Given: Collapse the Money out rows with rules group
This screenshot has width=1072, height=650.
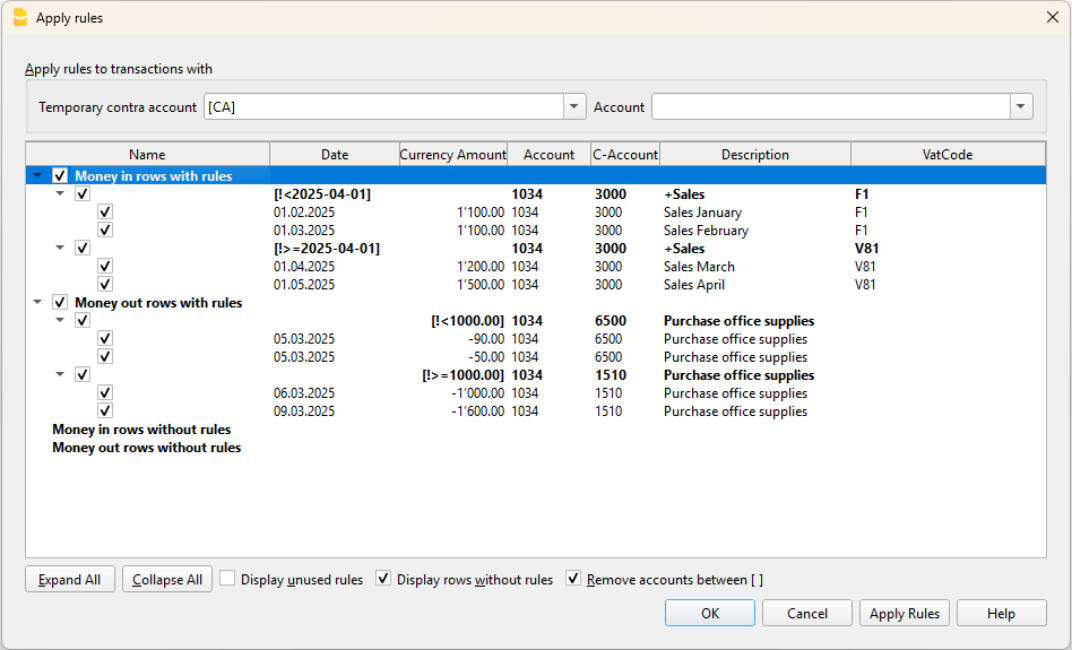Looking at the screenshot, I should [37, 302].
